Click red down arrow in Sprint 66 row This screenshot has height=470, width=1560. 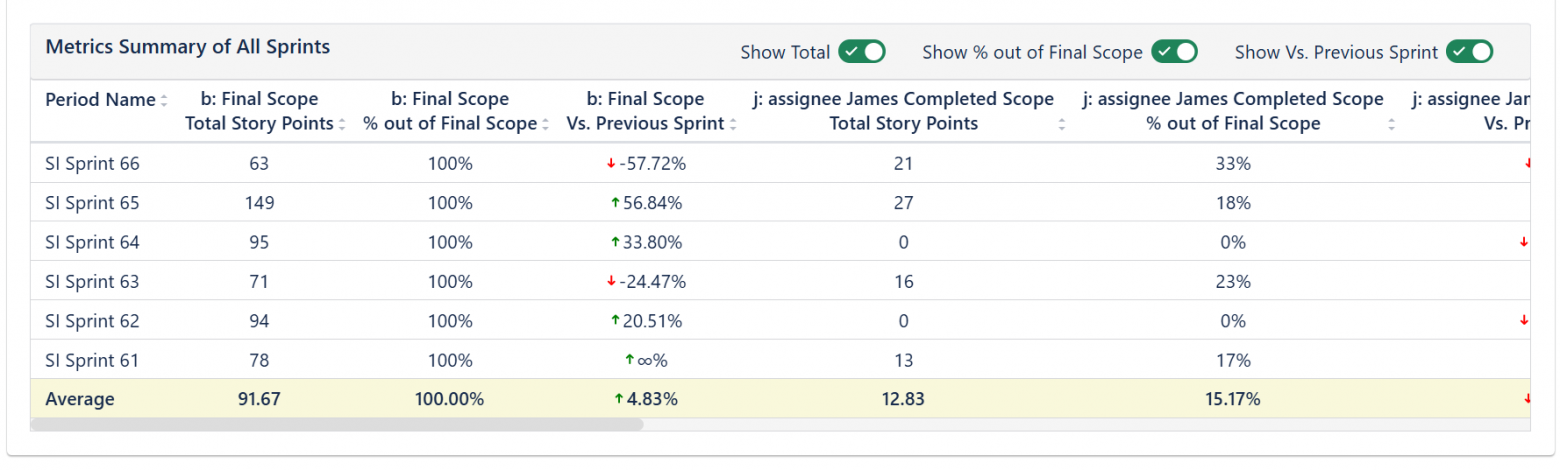[611, 164]
